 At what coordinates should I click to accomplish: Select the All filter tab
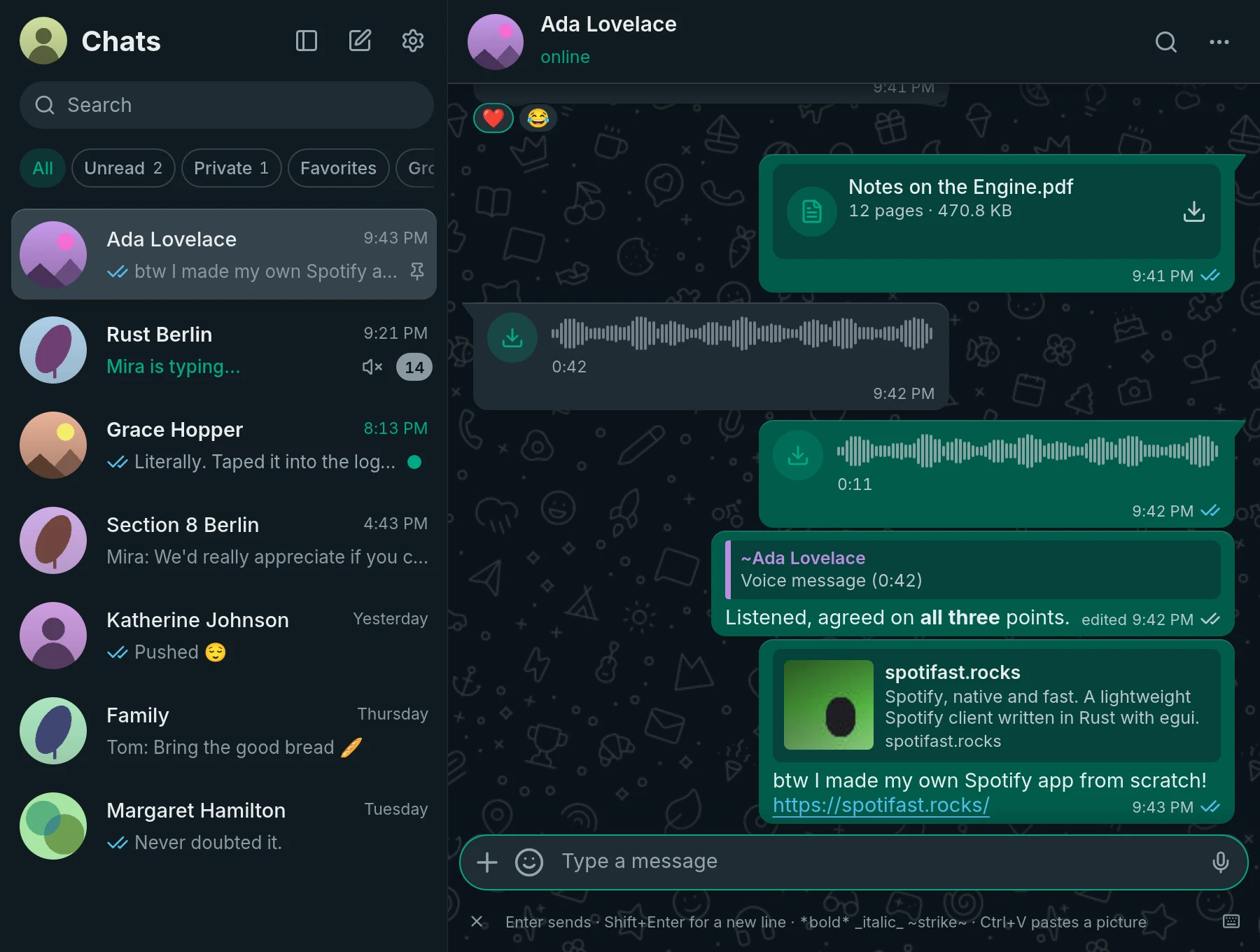[x=43, y=168]
